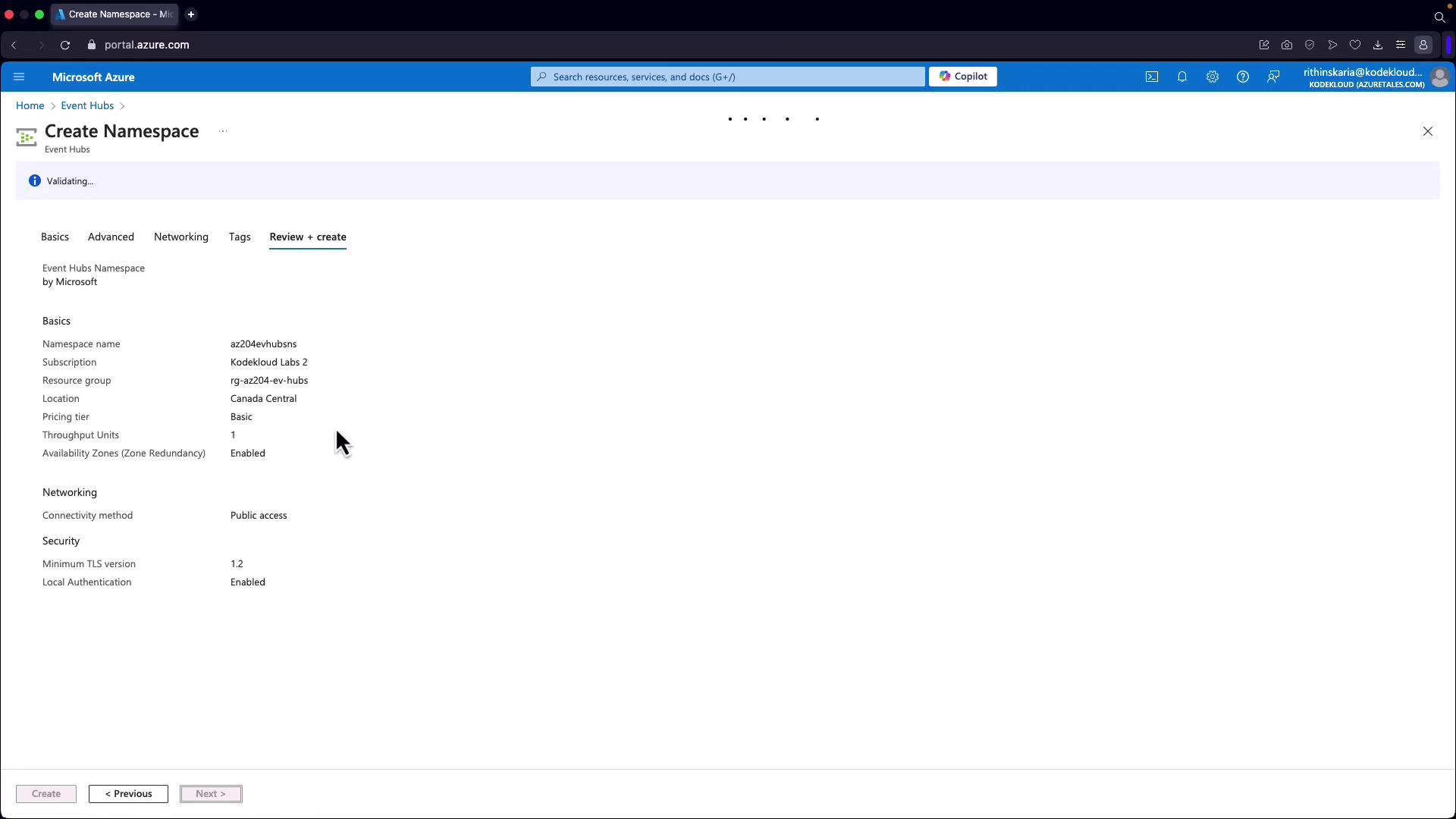
Task: Click the Help question mark icon
Action: click(1242, 77)
